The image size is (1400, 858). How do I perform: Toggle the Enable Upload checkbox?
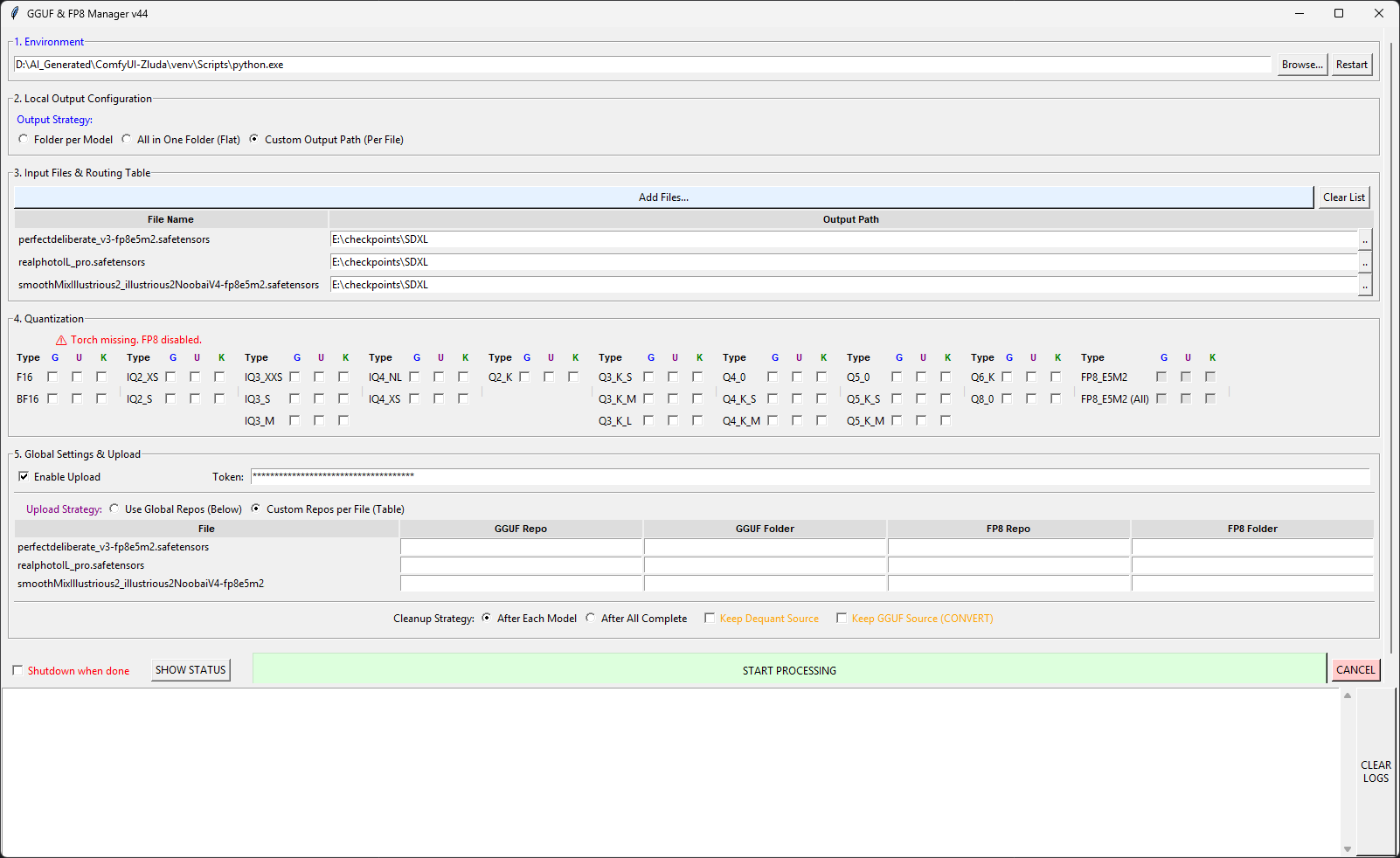click(24, 477)
